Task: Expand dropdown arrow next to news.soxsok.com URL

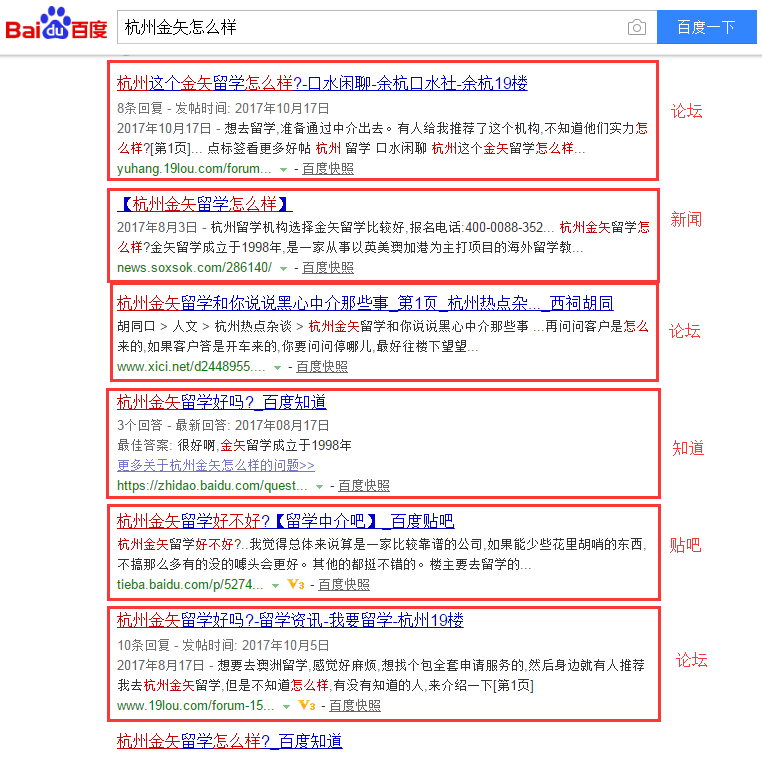Action: point(283,269)
